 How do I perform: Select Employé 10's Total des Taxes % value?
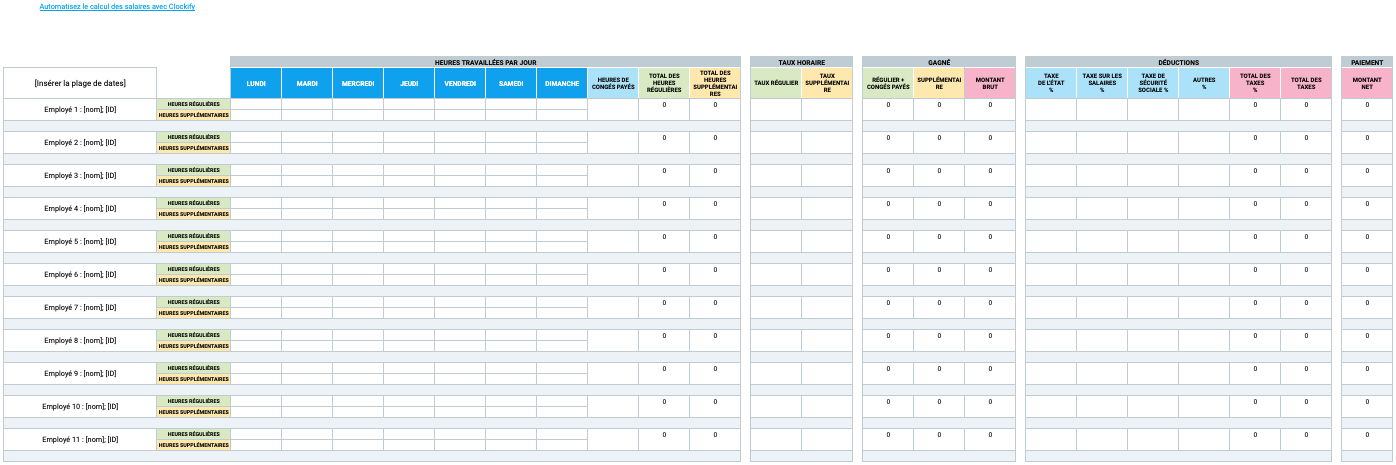click(x=1255, y=406)
